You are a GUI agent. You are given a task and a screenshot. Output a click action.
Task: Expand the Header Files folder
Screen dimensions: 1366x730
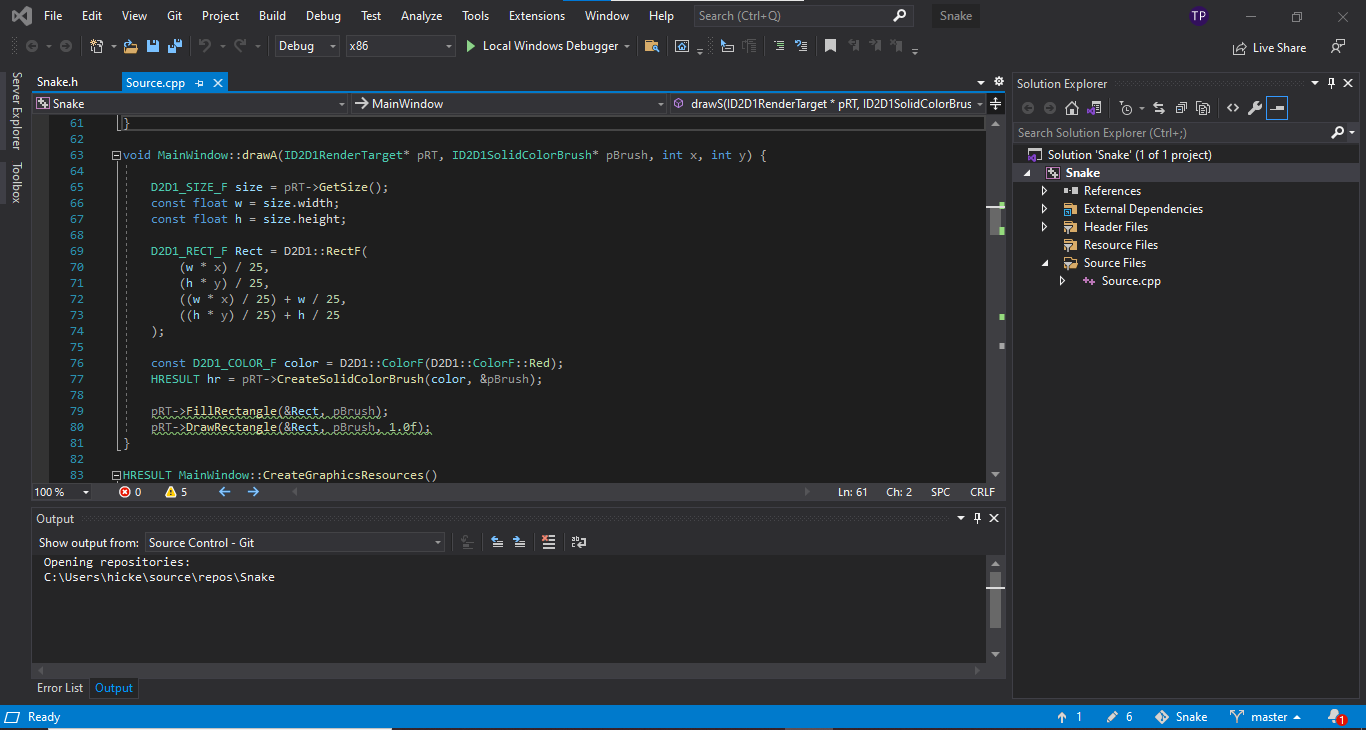tap(1045, 227)
